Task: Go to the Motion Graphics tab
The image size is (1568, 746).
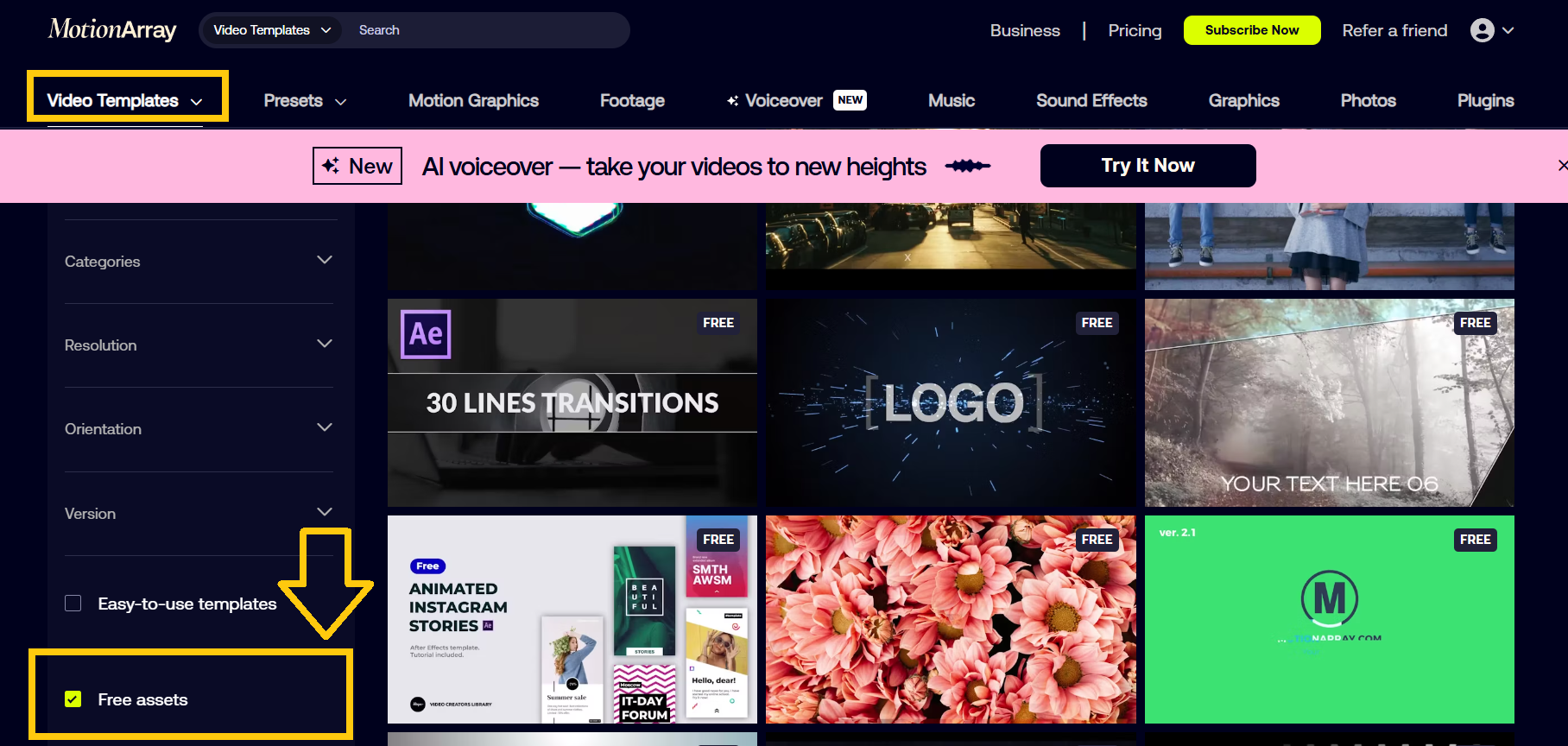Action: [473, 101]
